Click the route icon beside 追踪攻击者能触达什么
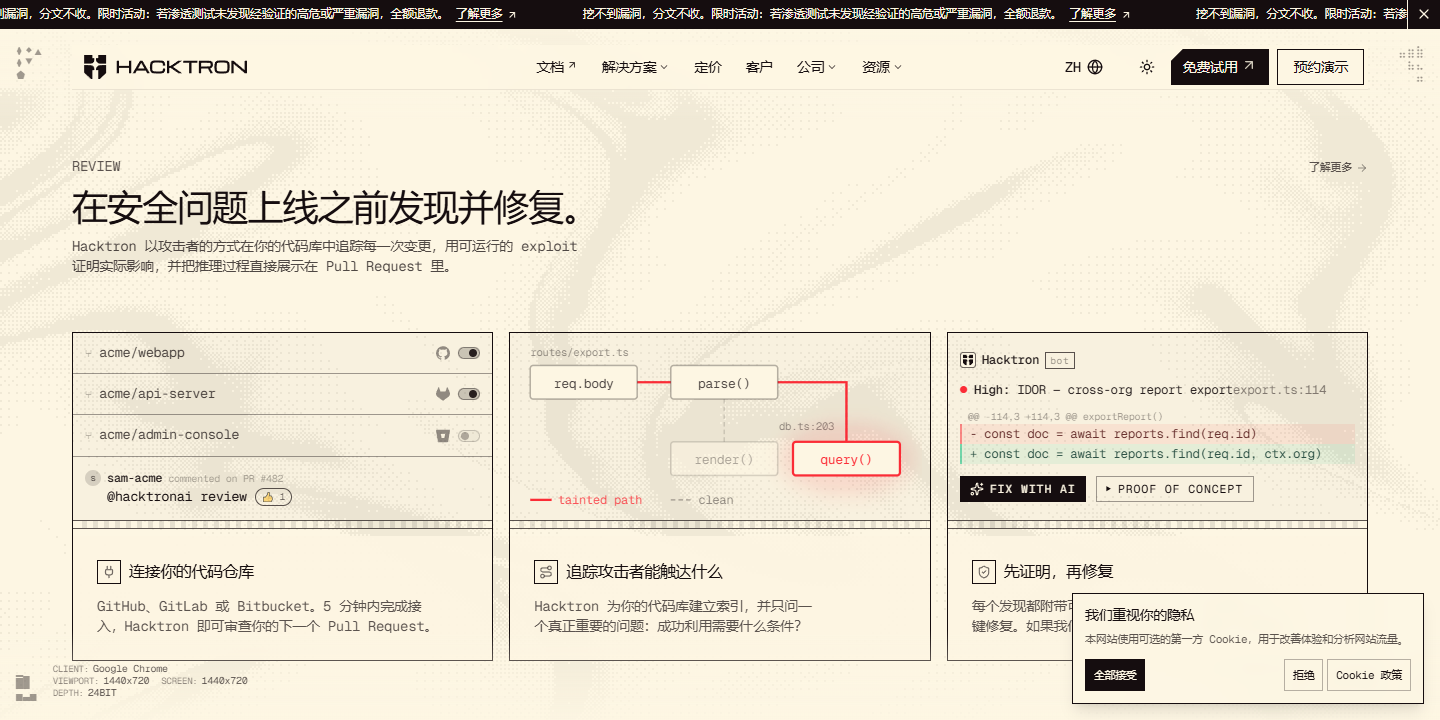The height and width of the screenshot is (720, 1440). 546,572
